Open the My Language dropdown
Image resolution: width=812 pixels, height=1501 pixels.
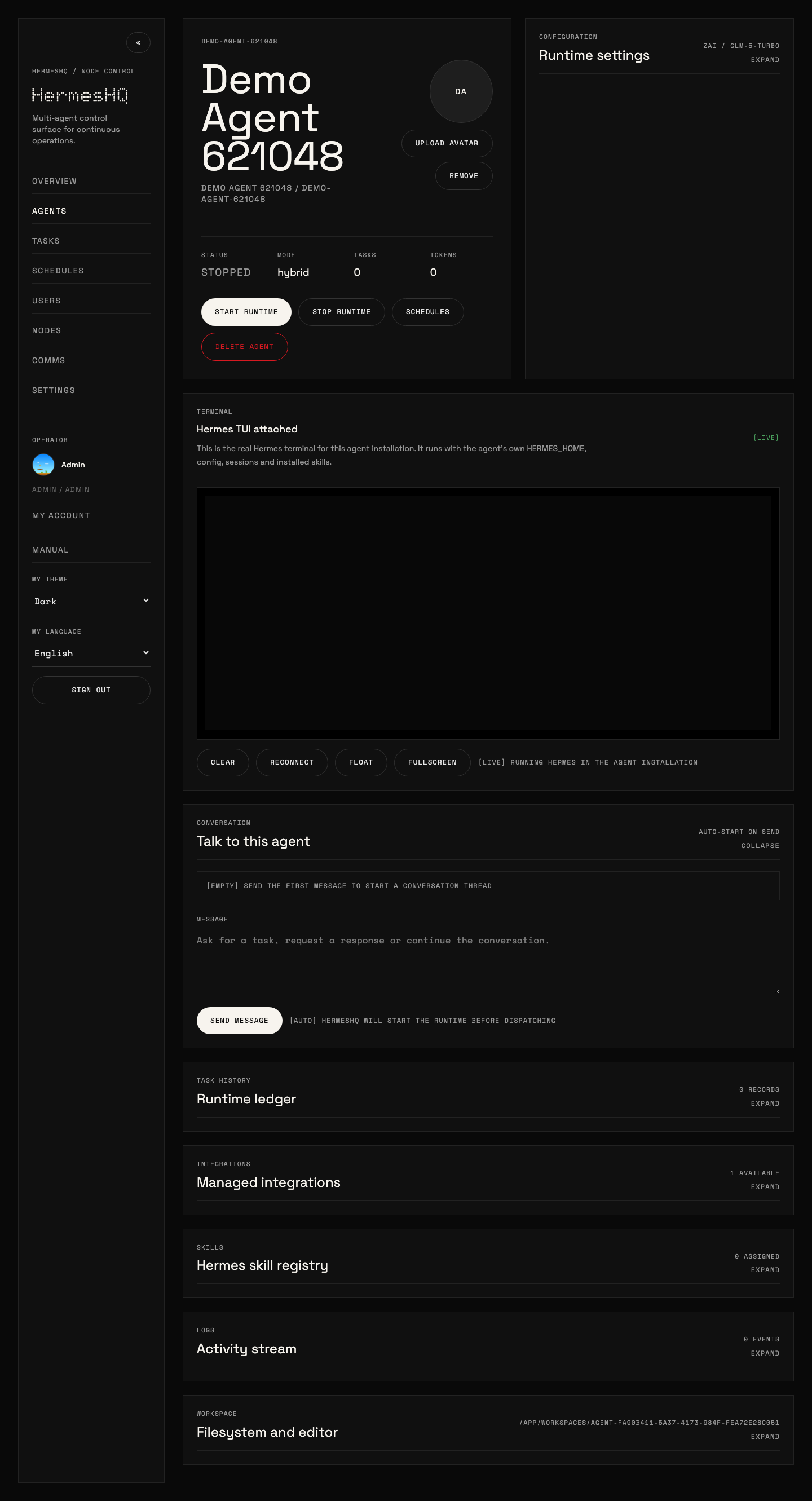pos(91,653)
